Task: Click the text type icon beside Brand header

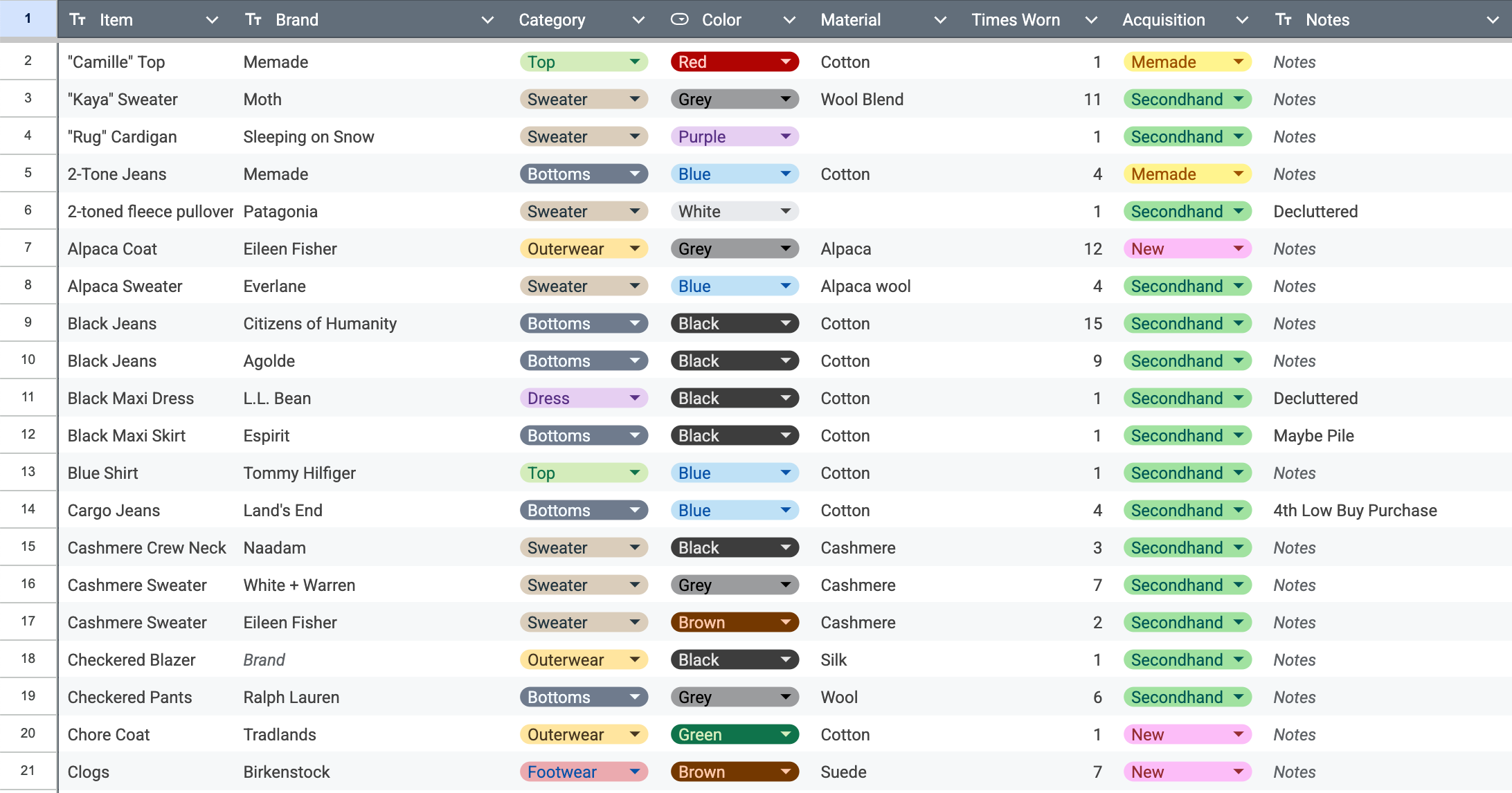Action: click(253, 19)
